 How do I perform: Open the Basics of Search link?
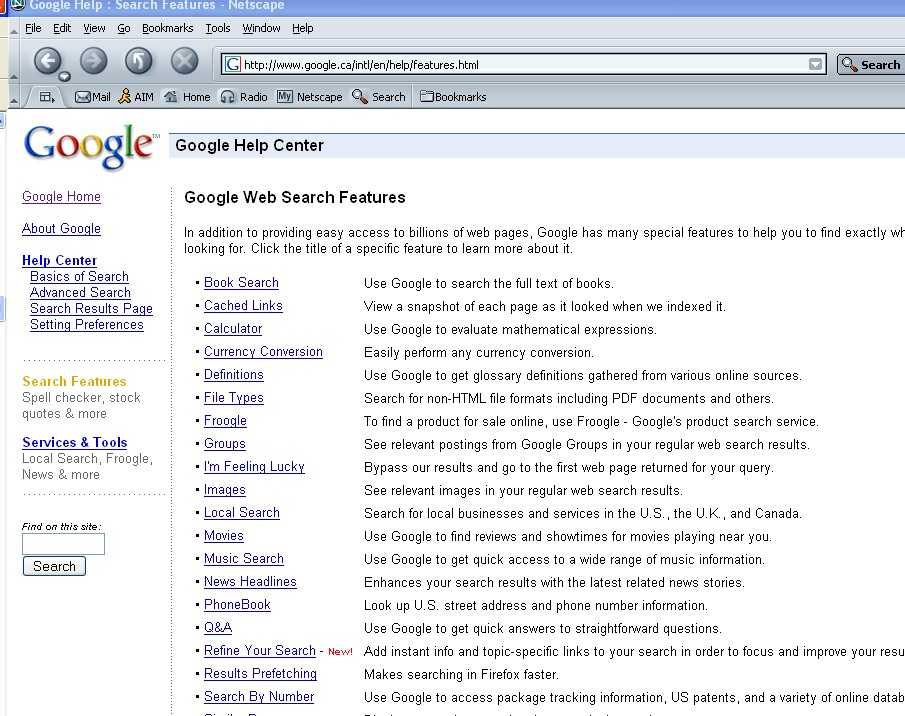point(79,277)
